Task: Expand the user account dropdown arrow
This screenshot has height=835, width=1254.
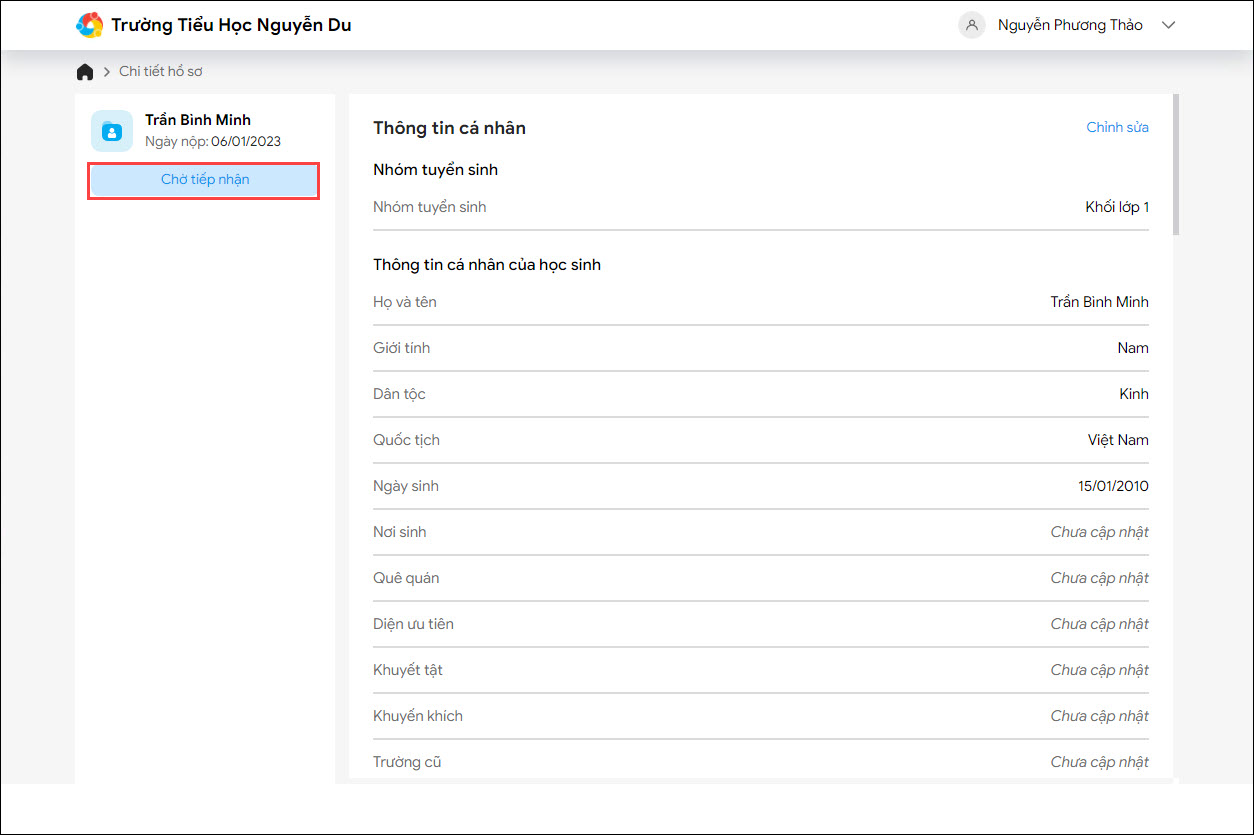Action: click(x=1168, y=26)
